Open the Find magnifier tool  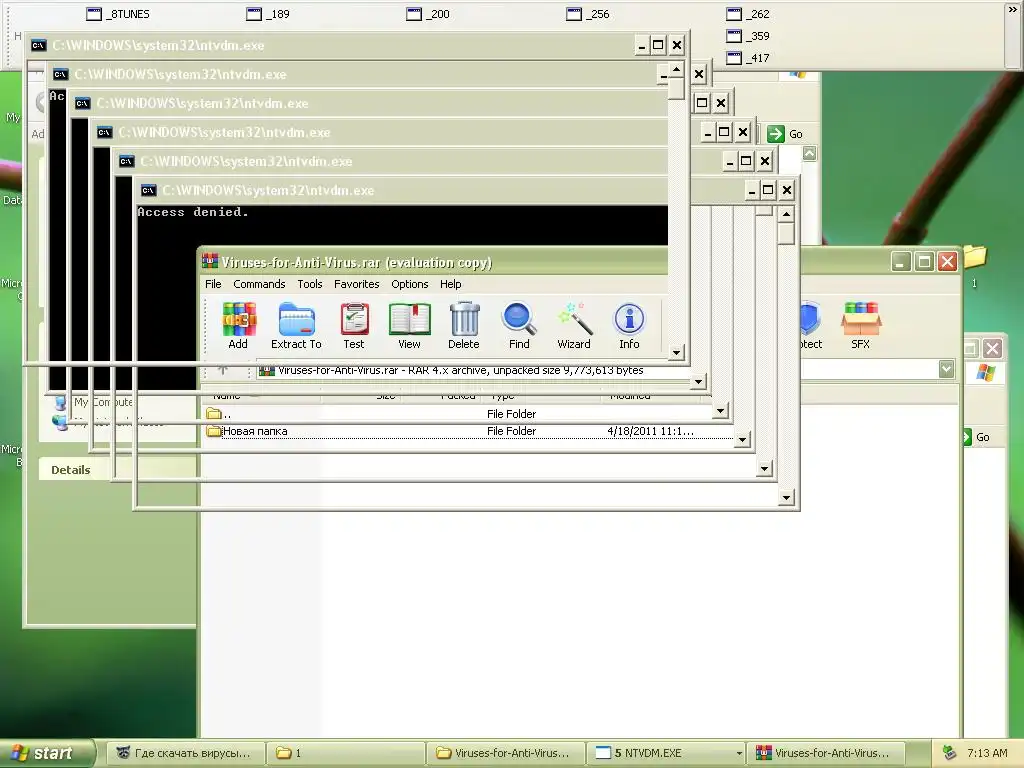tap(519, 325)
